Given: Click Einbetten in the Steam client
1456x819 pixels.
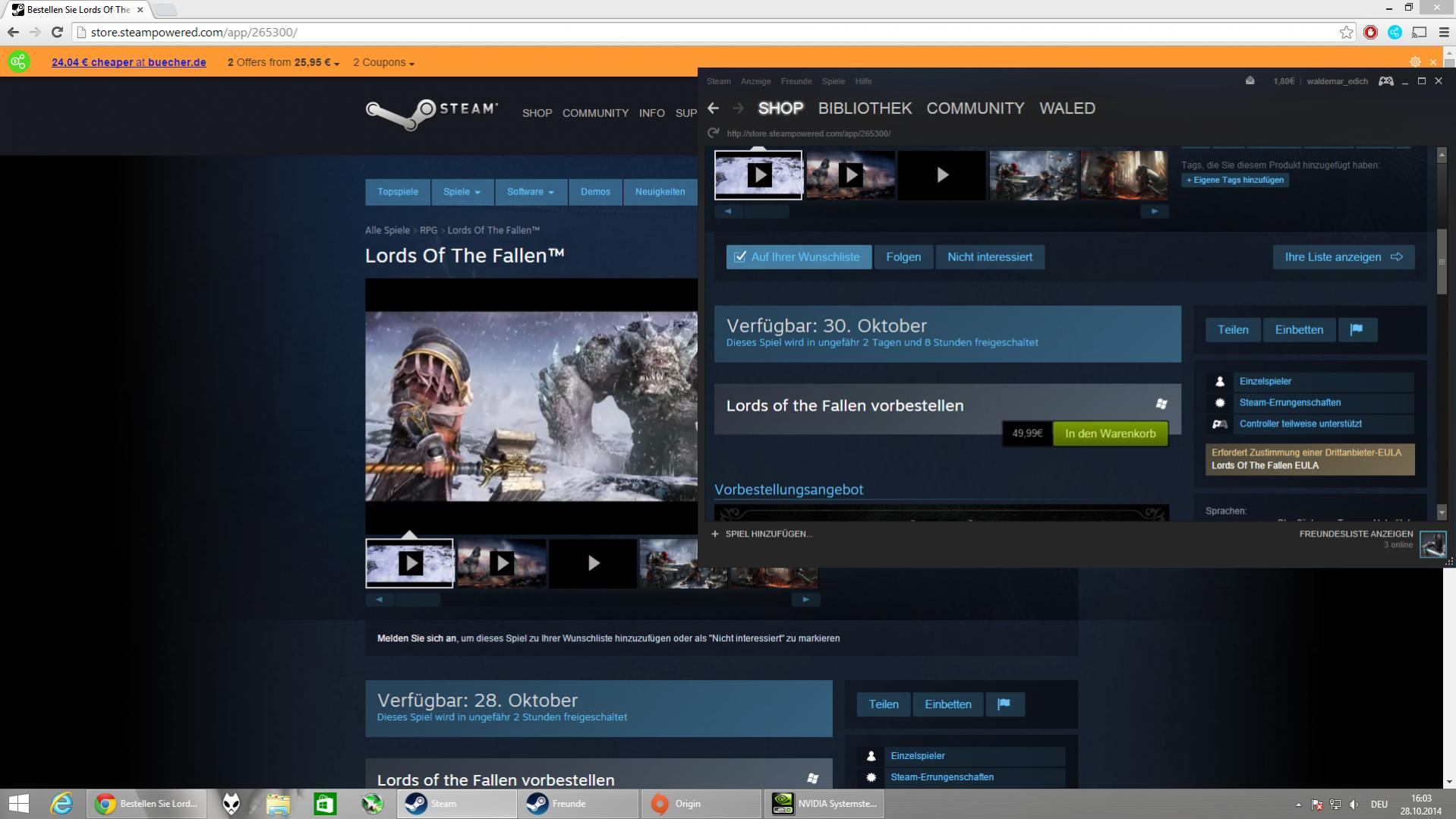Looking at the screenshot, I should (1299, 329).
